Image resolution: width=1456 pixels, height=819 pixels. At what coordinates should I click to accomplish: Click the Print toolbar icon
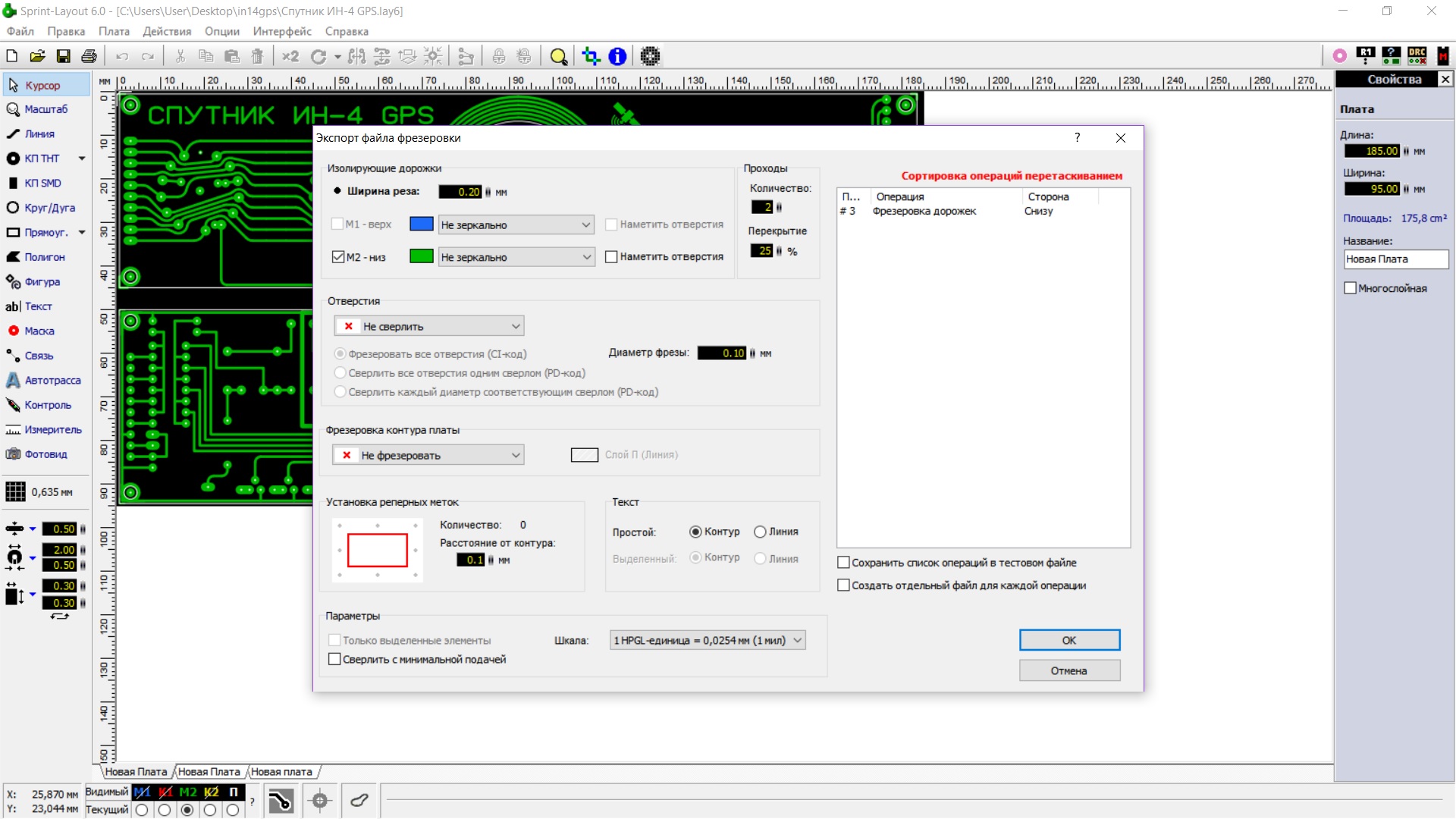(89, 56)
